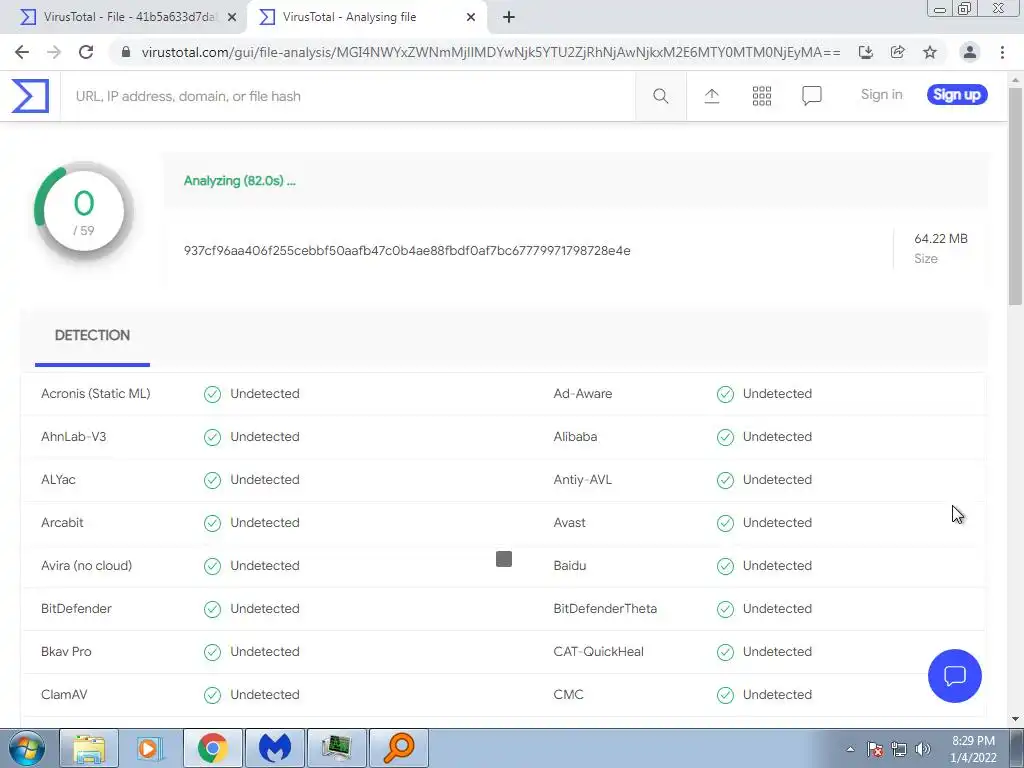The image size is (1024, 768).
Task: Click the Undetected result for ClamAV
Action: click(x=264, y=695)
